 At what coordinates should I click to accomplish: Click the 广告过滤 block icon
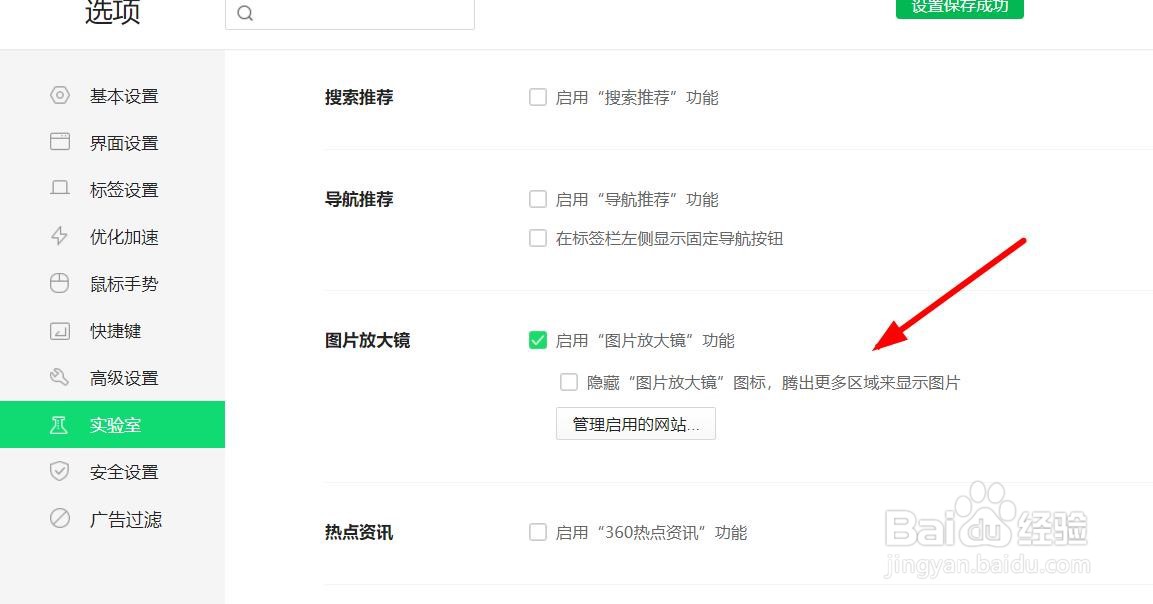pyautogui.click(x=60, y=519)
